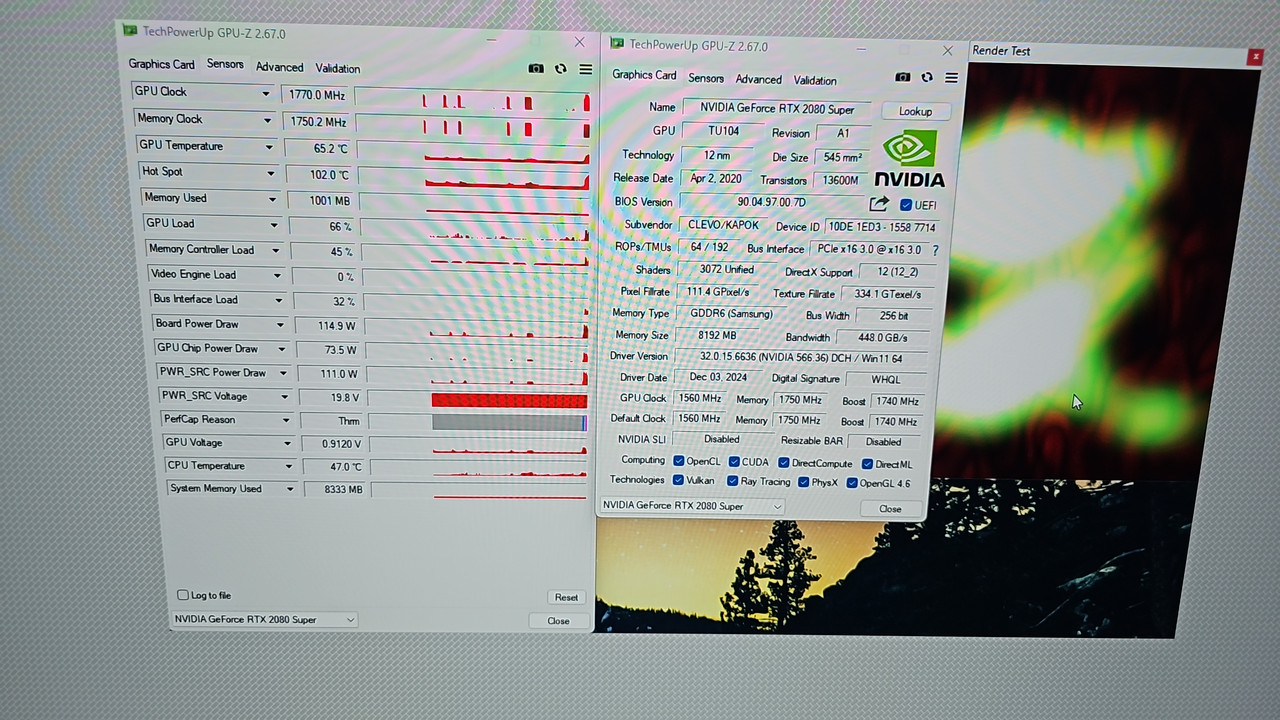Viewport: 1280px width, 720px height.
Task: Switch to Sensors tab in right window
Action: [705, 78]
